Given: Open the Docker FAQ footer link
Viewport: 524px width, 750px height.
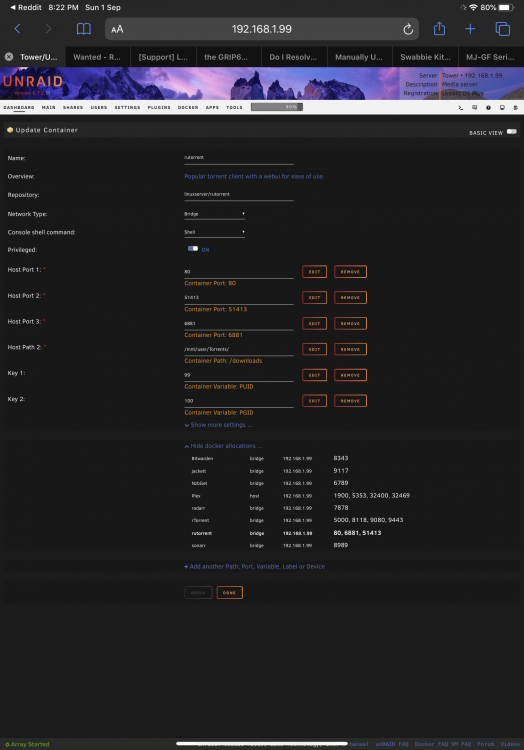Looking at the screenshot, I should 432,744.
